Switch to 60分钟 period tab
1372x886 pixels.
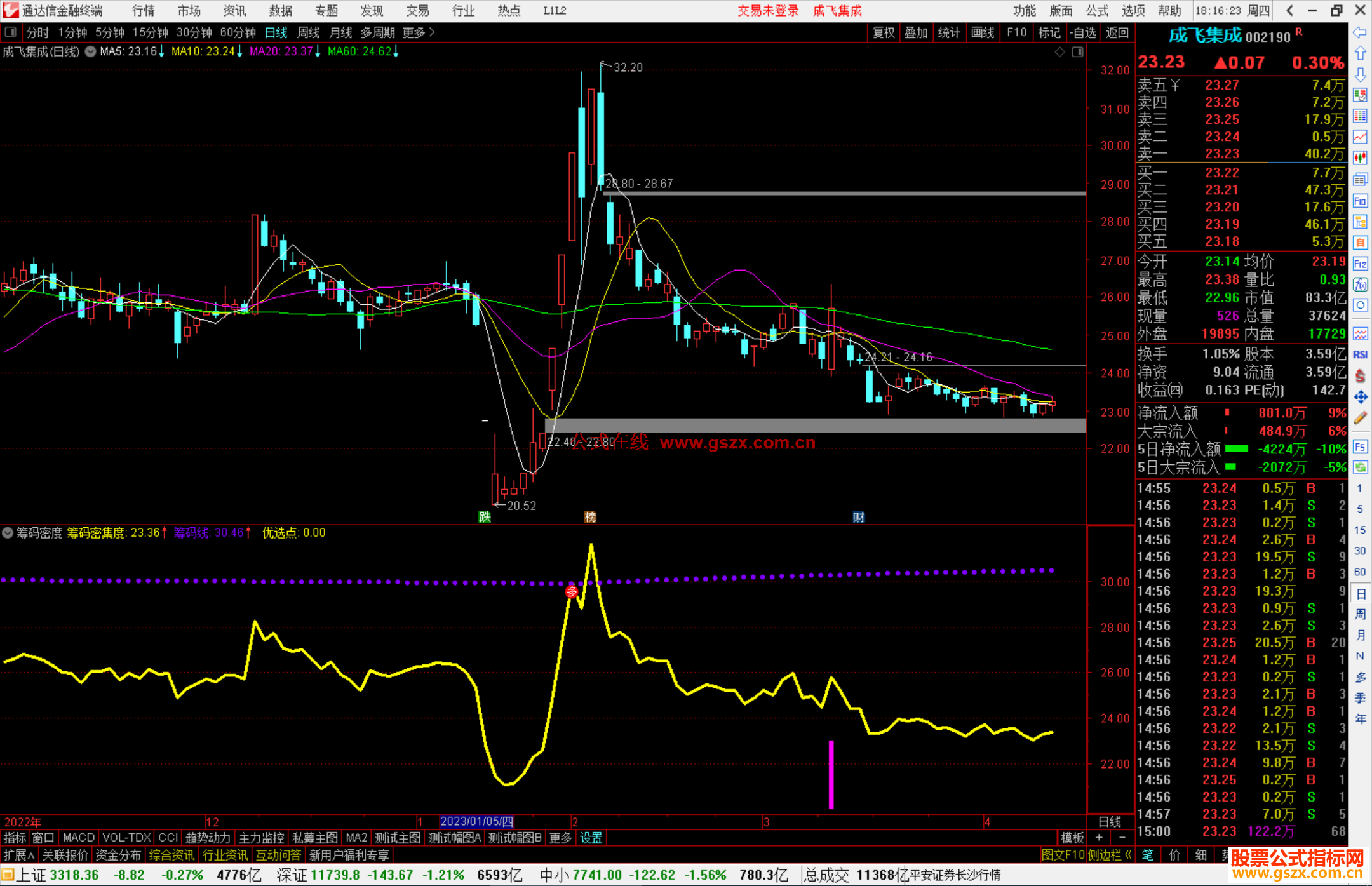(238, 32)
